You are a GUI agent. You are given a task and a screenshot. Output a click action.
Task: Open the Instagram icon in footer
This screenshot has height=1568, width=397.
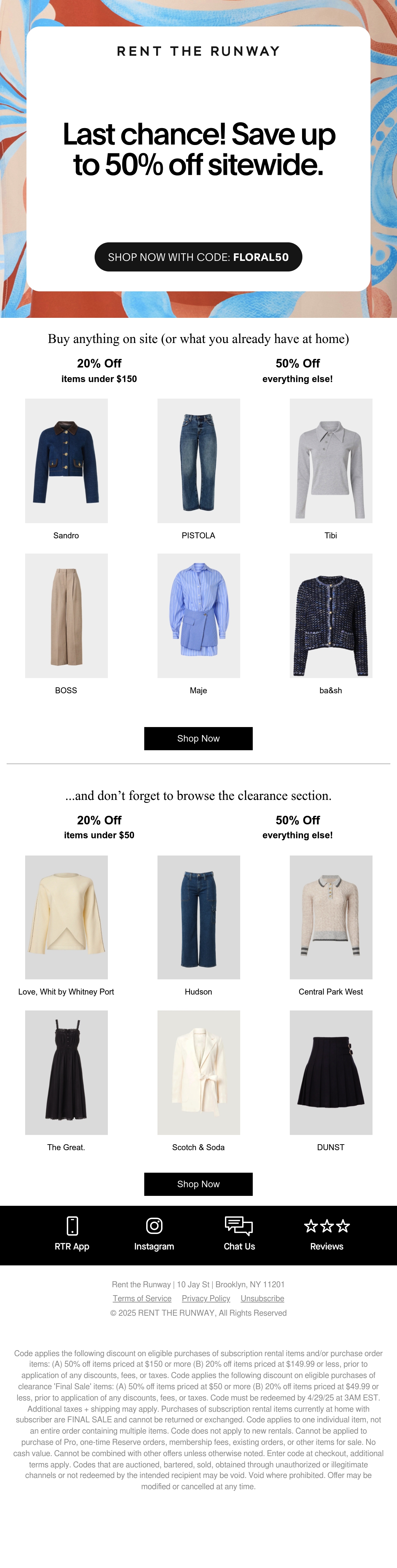(154, 1225)
